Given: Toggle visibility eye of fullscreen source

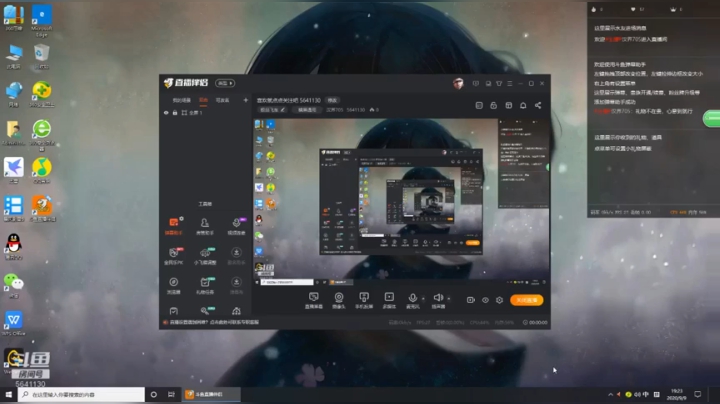Looking at the screenshot, I should (166, 112).
